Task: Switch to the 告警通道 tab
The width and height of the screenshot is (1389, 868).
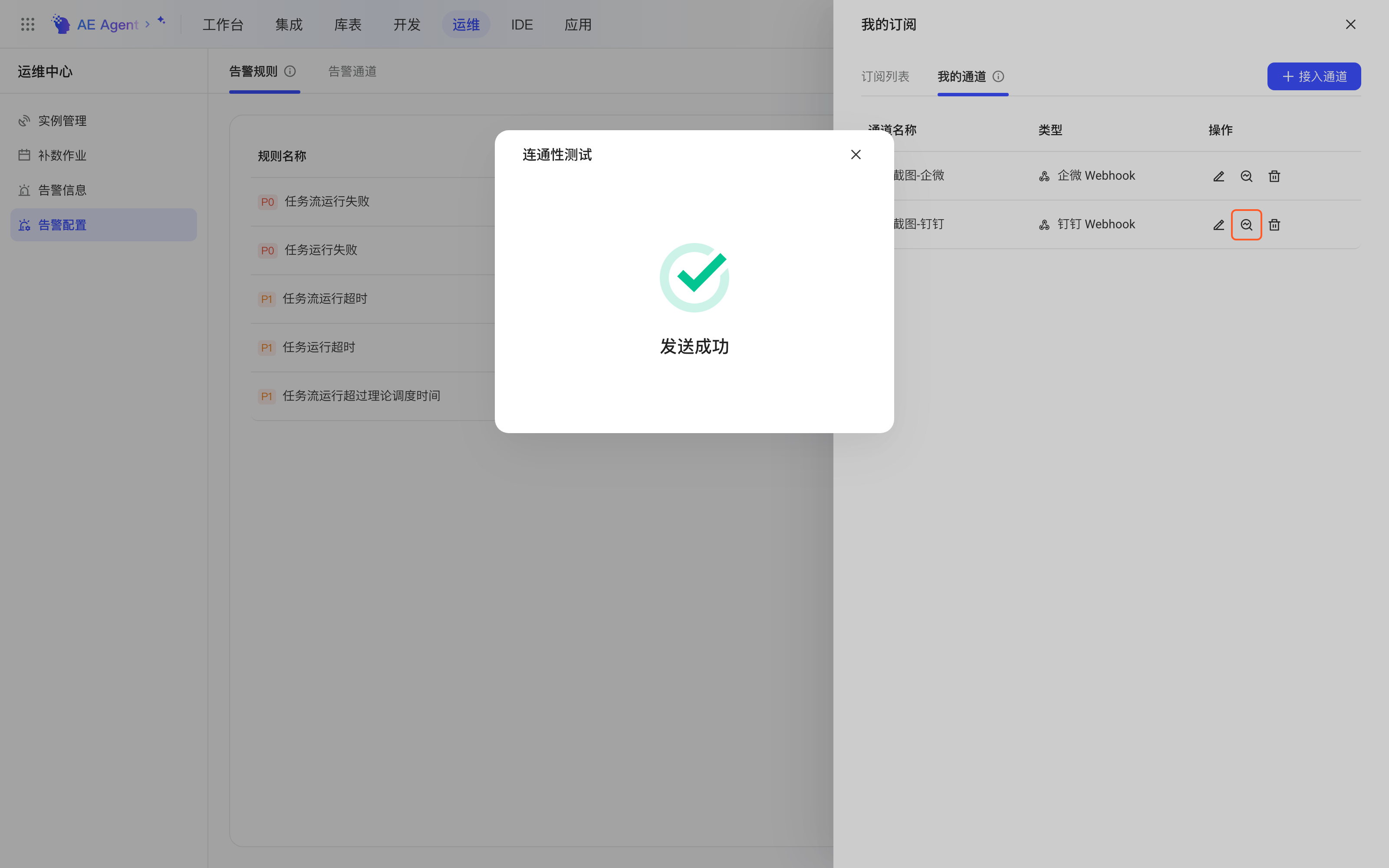Action: click(352, 72)
